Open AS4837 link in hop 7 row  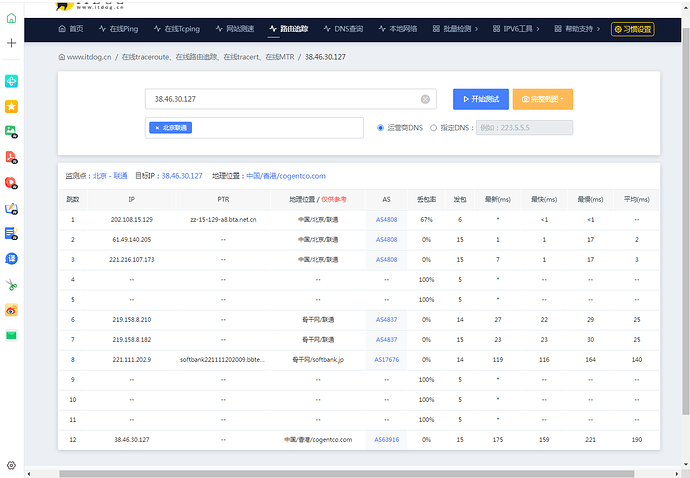386,339
